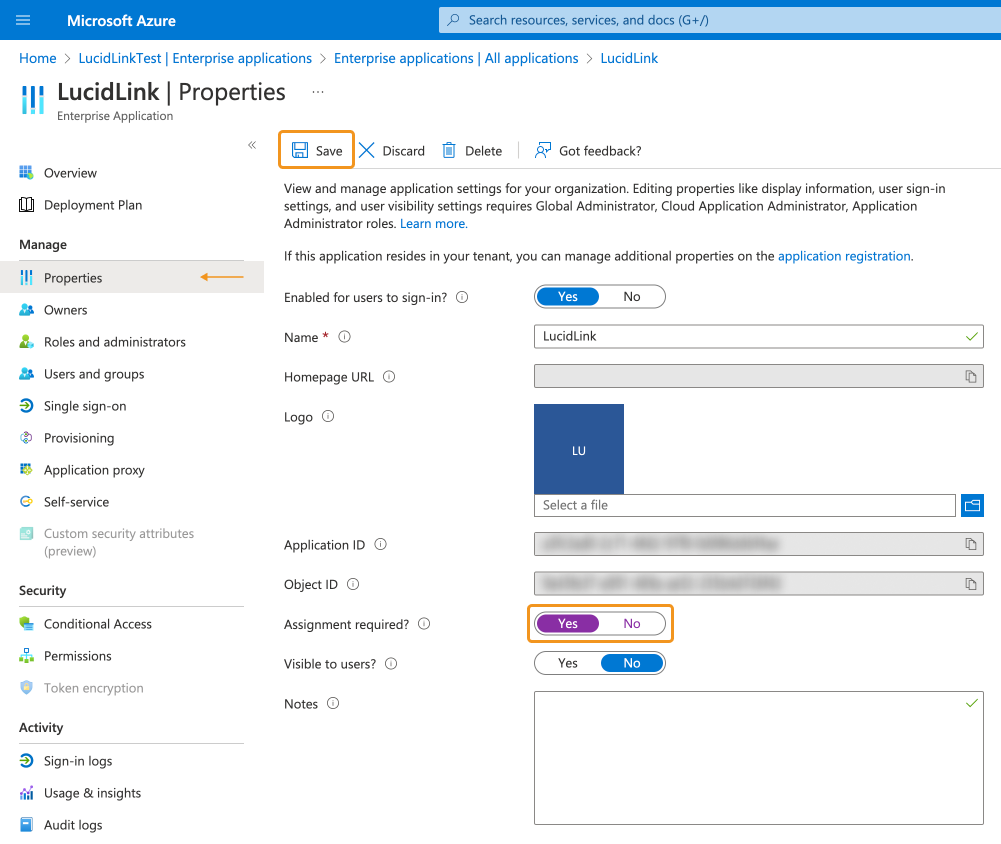The height and width of the screenshot is (844, 1001).
Task: Set Assignment required to Yes
Action: tap(568, 623)
